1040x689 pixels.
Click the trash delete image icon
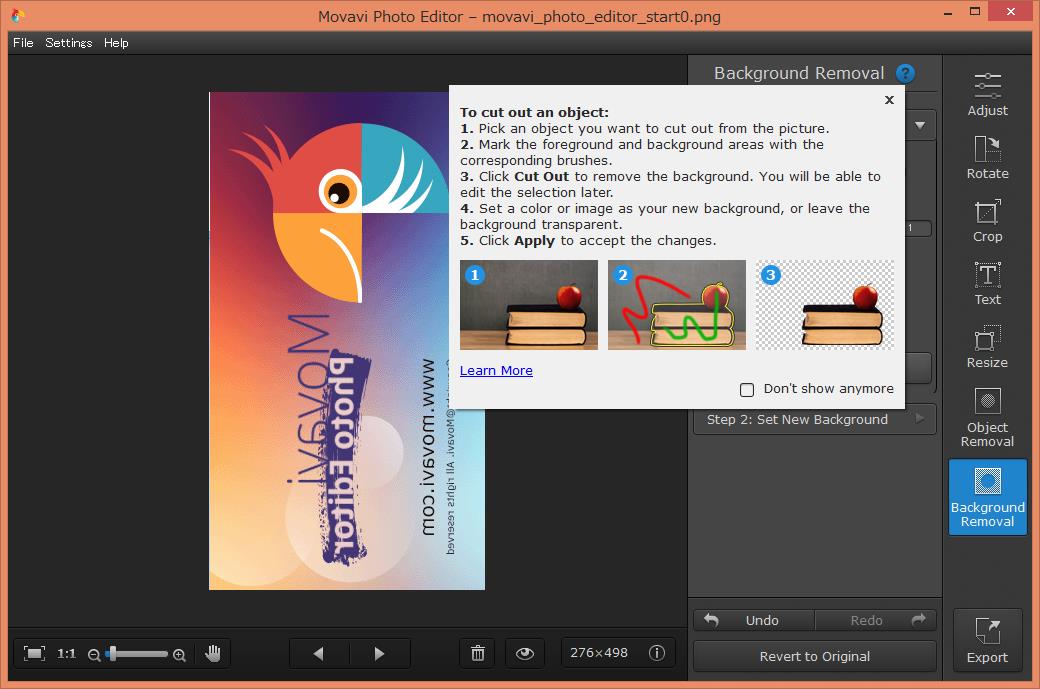click(478, 653)
